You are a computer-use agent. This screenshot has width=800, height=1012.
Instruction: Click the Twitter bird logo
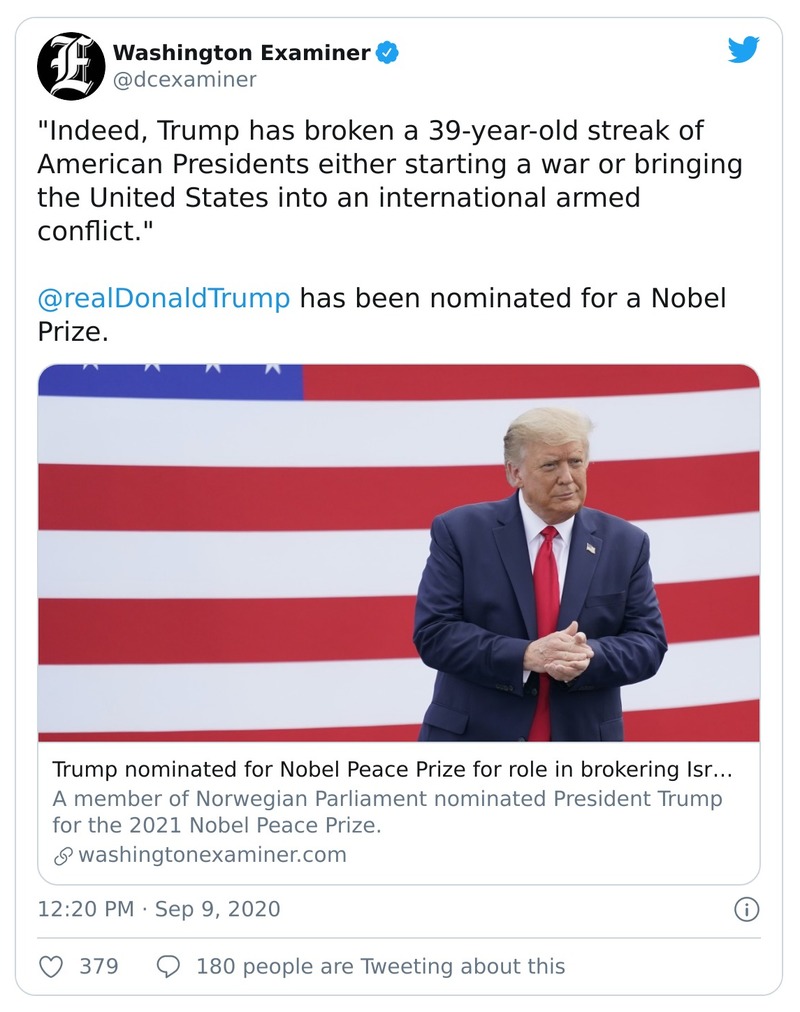744,47
